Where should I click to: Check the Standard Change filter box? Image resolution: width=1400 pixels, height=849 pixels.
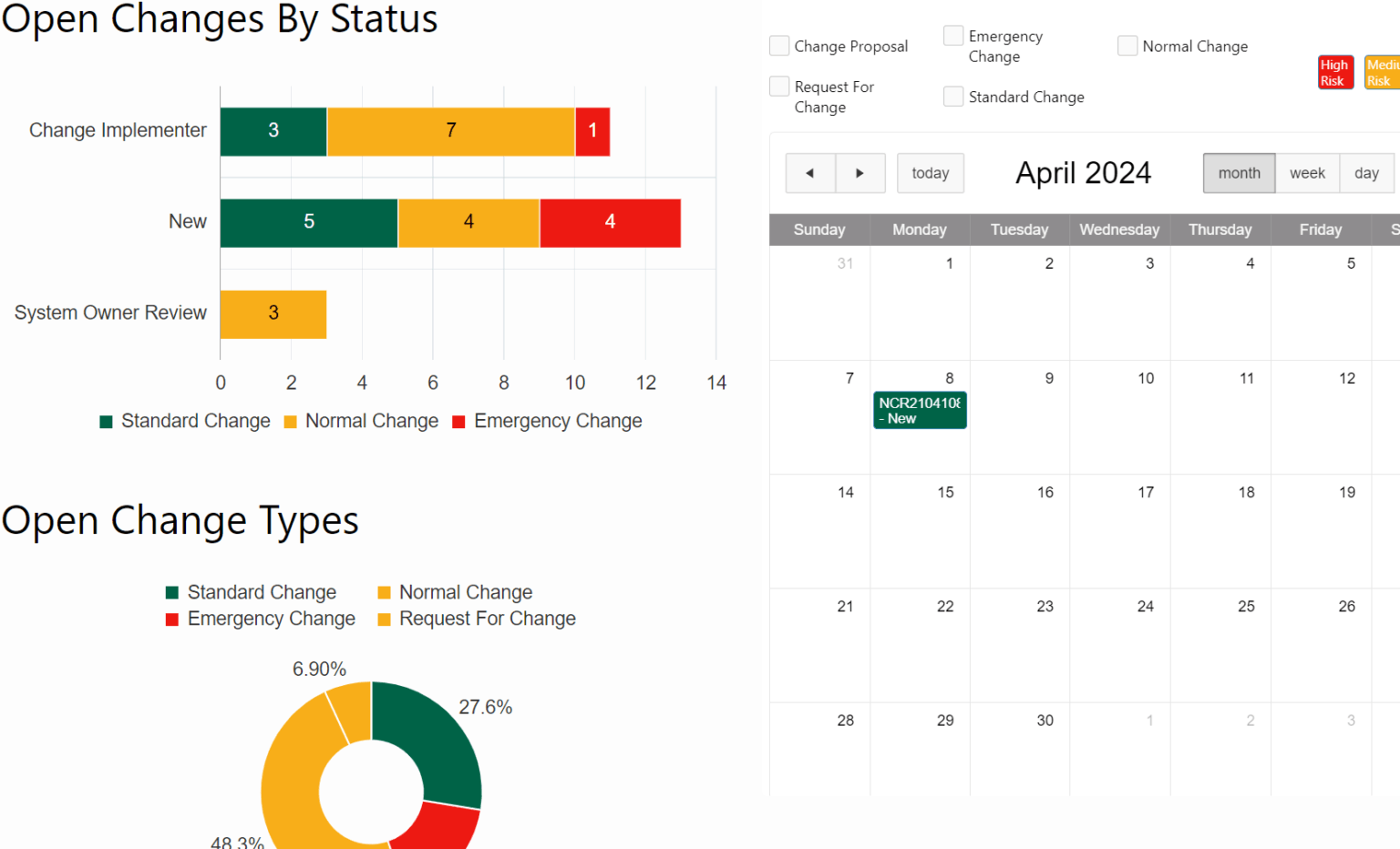[x=953, y=96]
